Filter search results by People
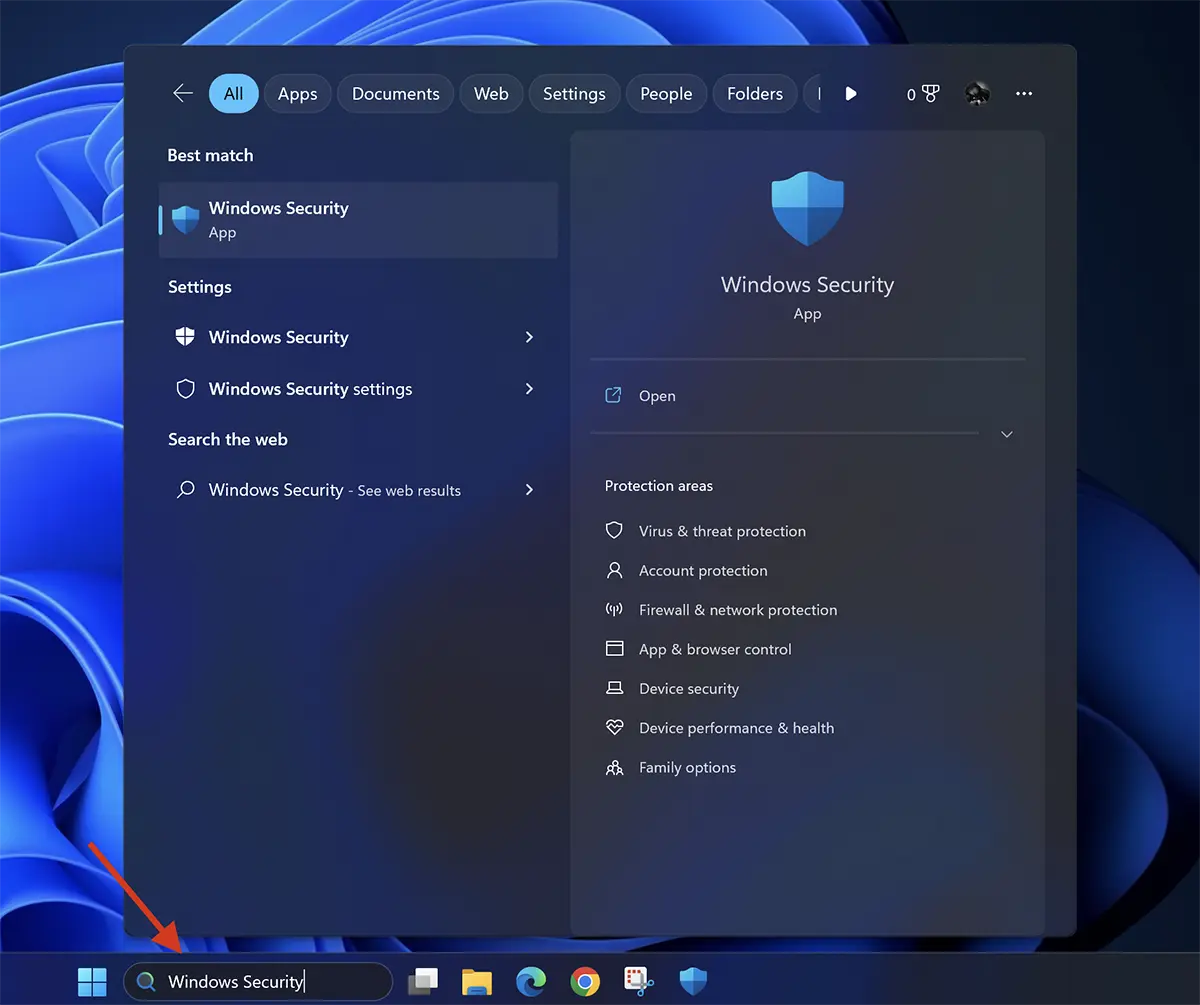This screenshot has width=1200, height=1005. 666,94
